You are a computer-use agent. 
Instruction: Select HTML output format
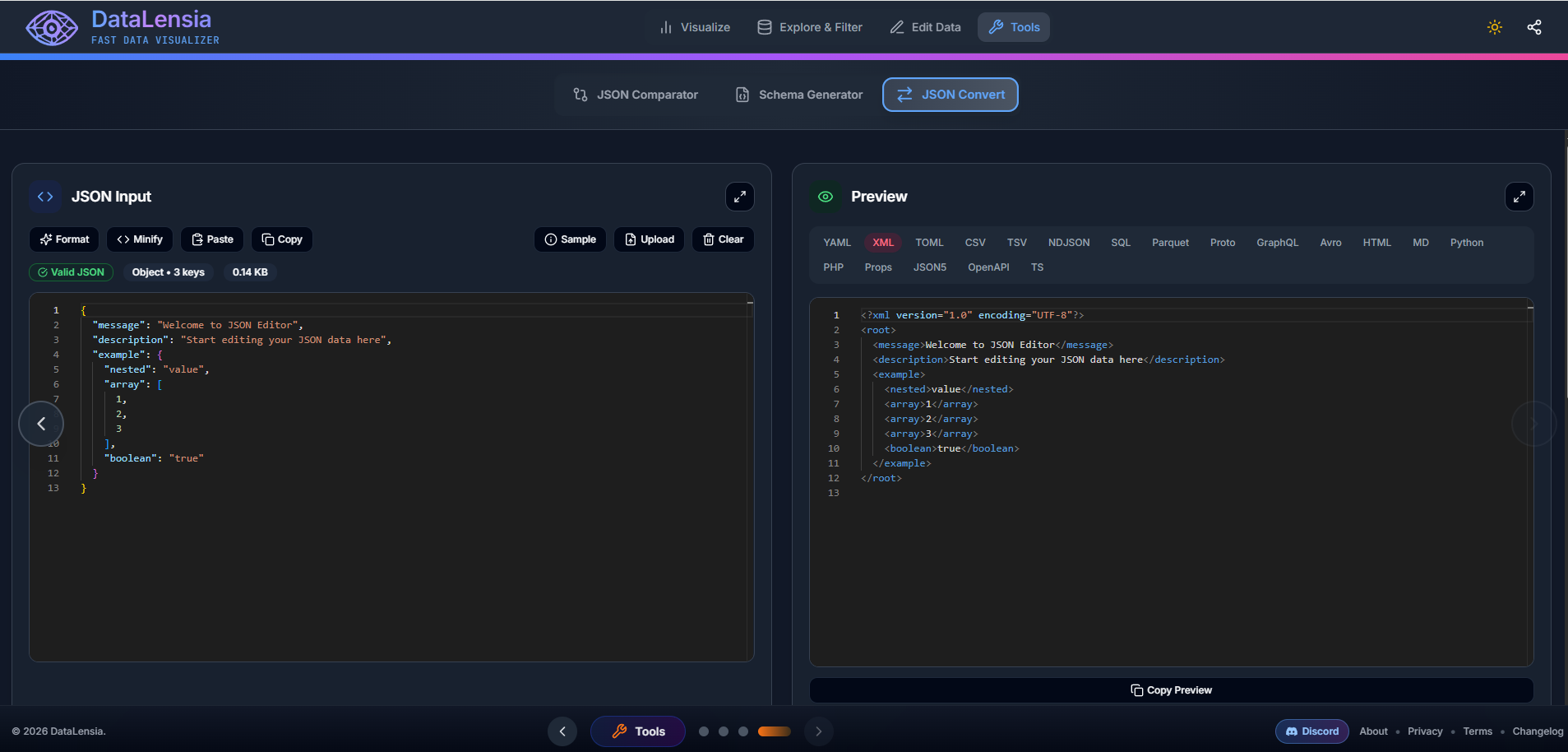click(1376, 243)
